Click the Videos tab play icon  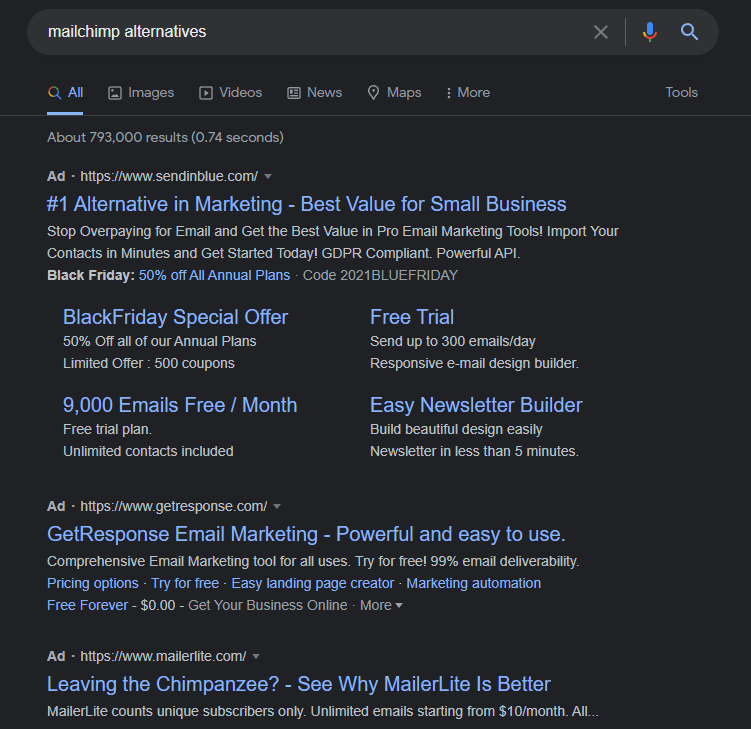[206, 93]
